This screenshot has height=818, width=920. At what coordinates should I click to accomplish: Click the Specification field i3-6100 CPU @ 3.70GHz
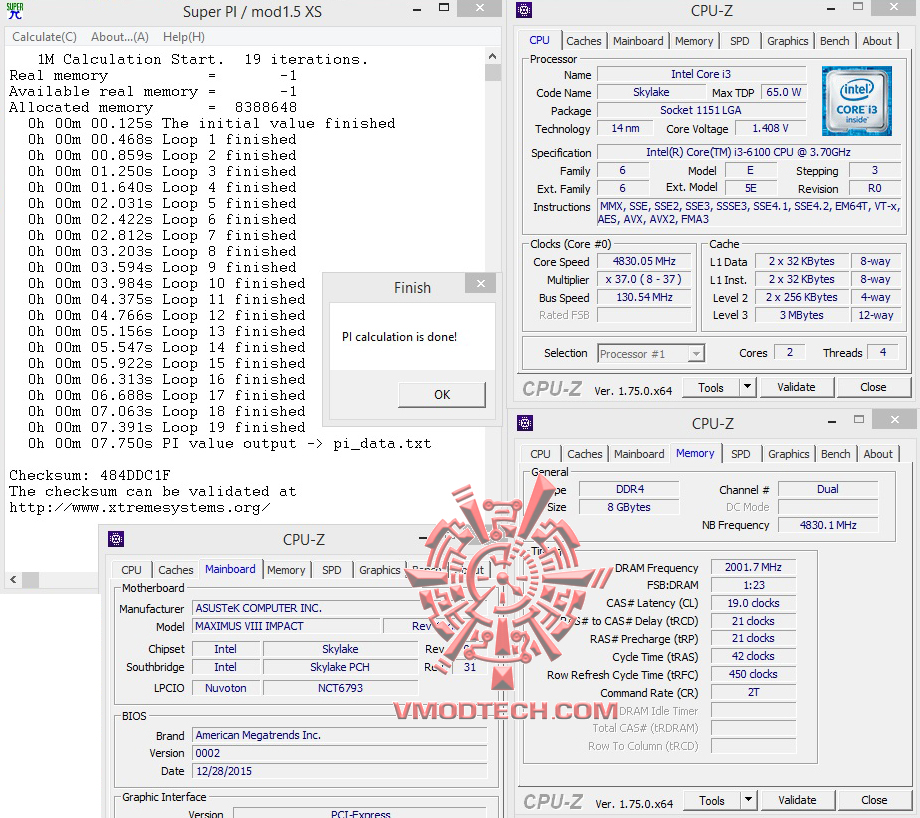coord(748,153)
